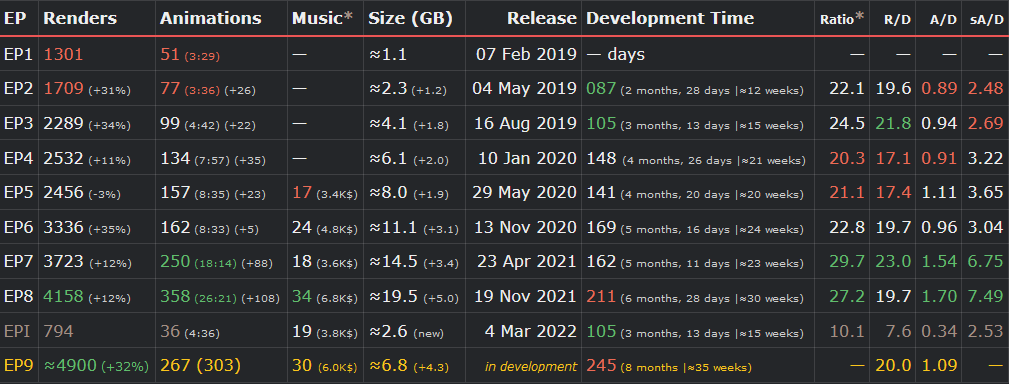
Task: Click the 1709 renders value
Action: [63, 89]
